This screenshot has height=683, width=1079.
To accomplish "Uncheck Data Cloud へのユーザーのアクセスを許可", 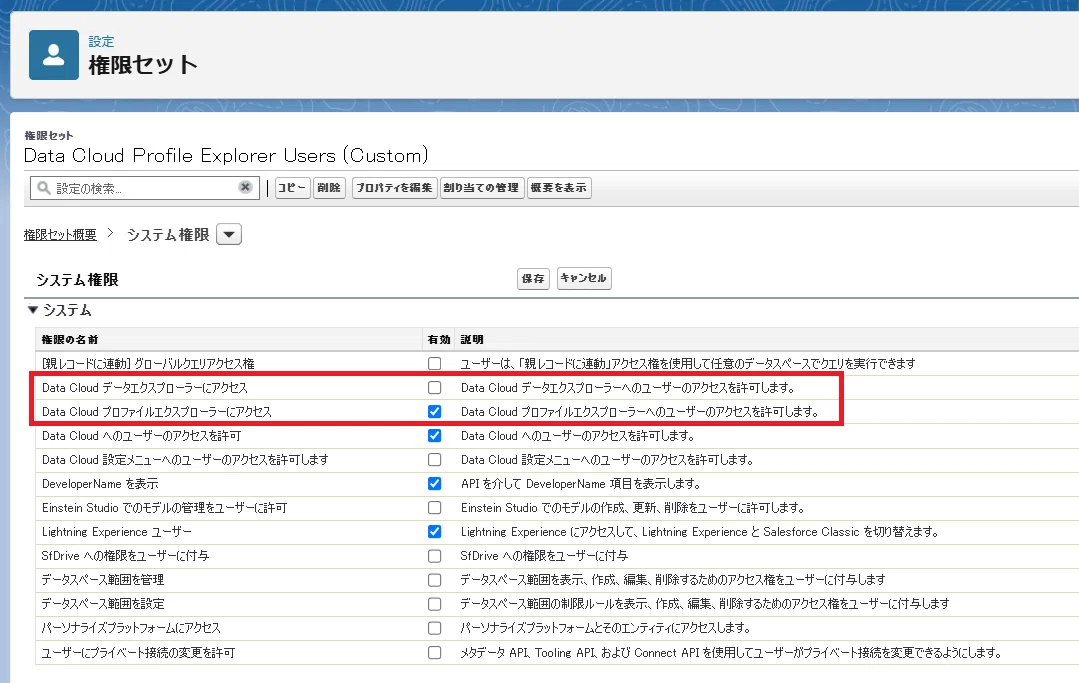I will pyautogui.click(x=434, y=435).
